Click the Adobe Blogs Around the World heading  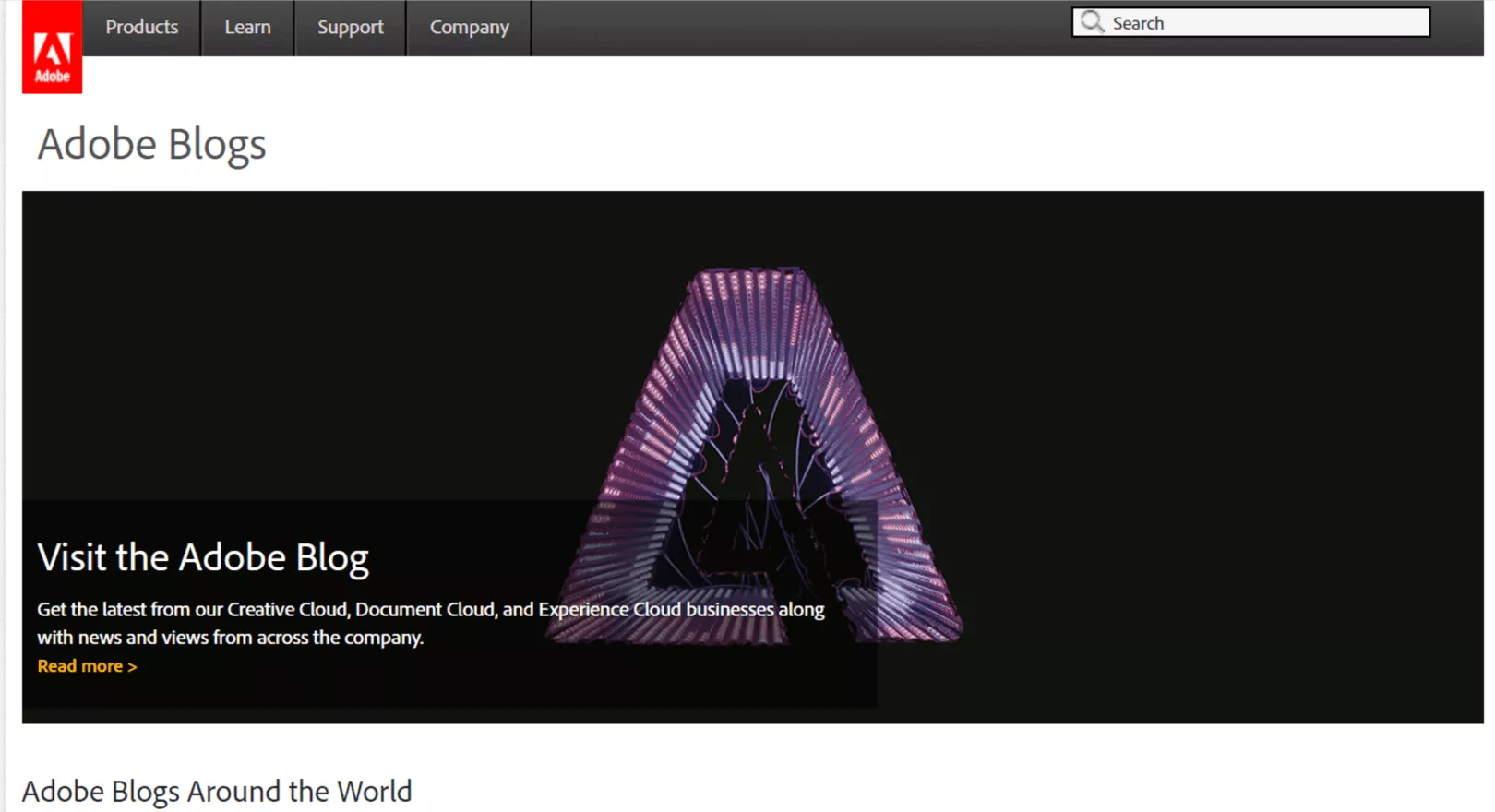(x=217, y=792)
